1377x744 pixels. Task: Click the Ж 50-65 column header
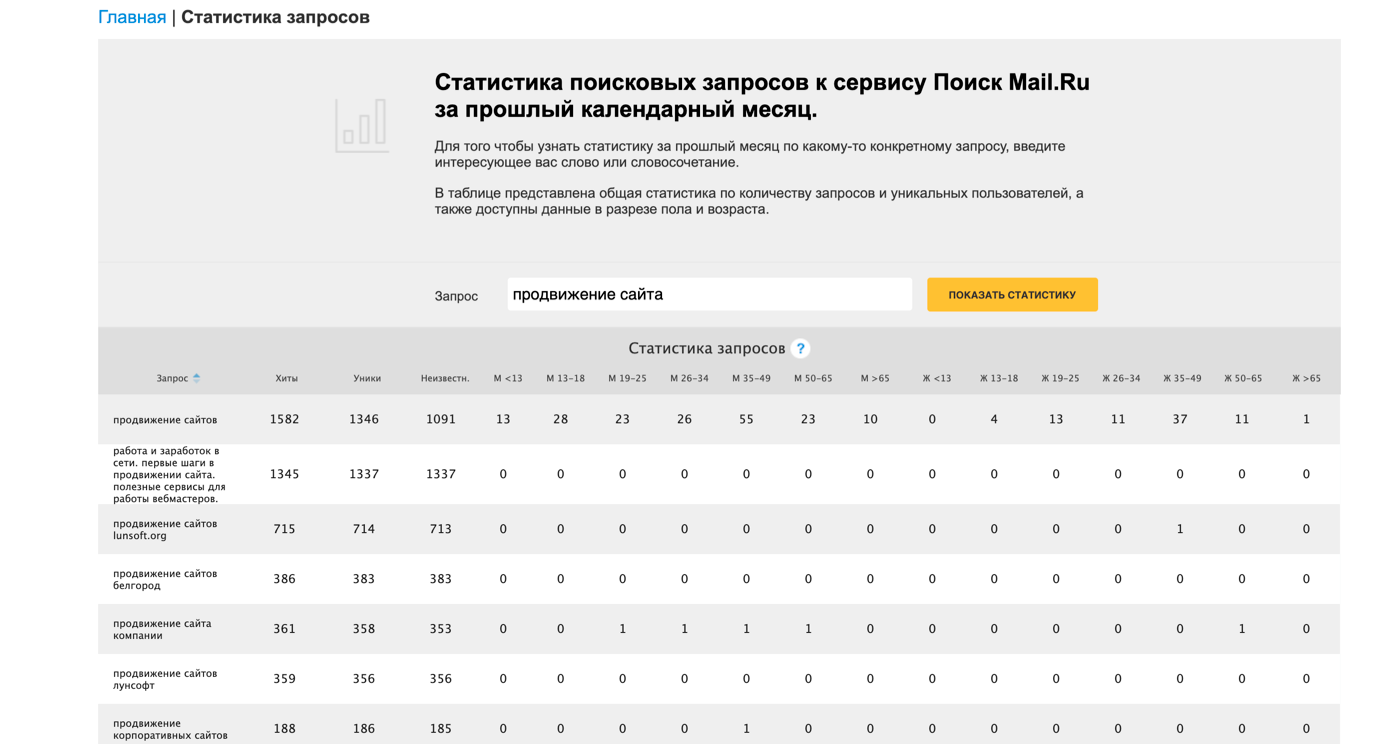coord(1243,378)
